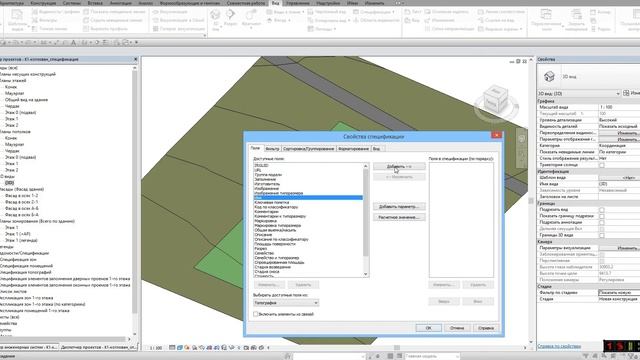Toggle Подрезать аннотации checkbox
This screenshot has width=640, height=360.
602,222
